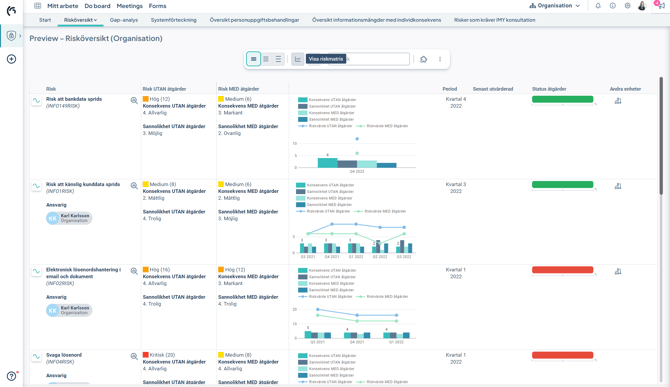
Task: Click the add (plus) icon in sidebar
Action: tap(12, 59)
